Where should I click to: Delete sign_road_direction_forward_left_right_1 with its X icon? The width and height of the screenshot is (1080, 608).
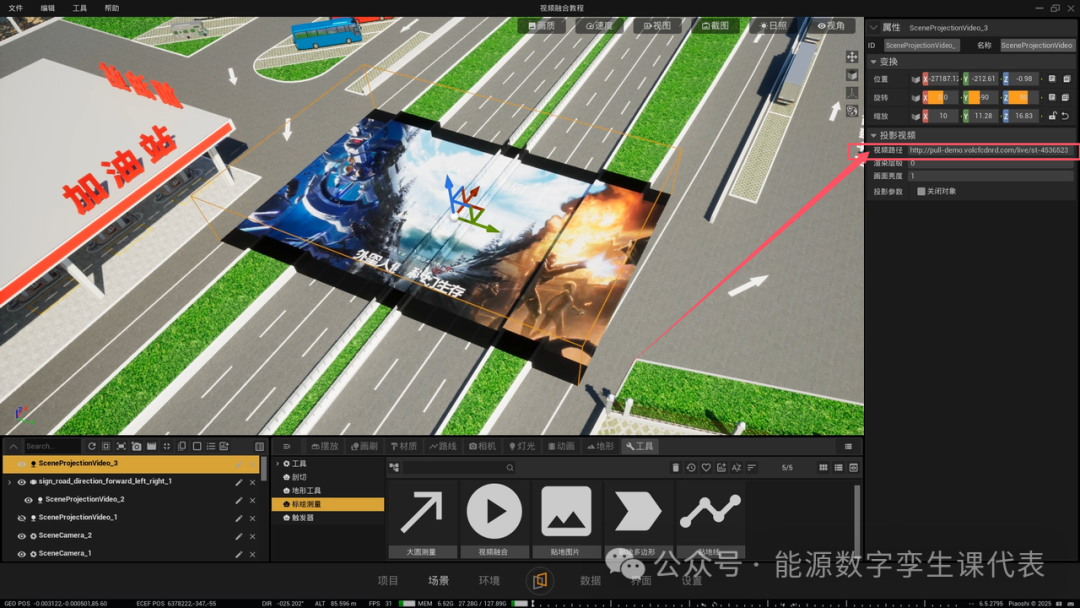(253, 482)
